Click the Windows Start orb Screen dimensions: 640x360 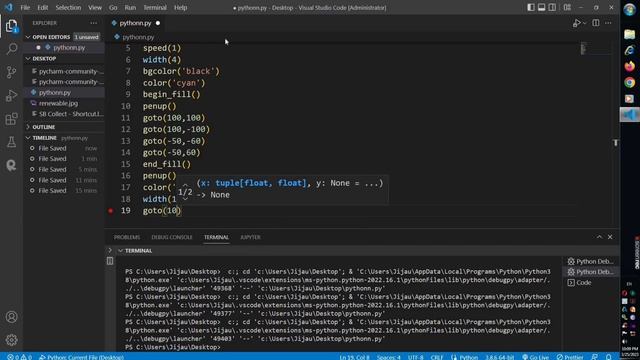629,9
